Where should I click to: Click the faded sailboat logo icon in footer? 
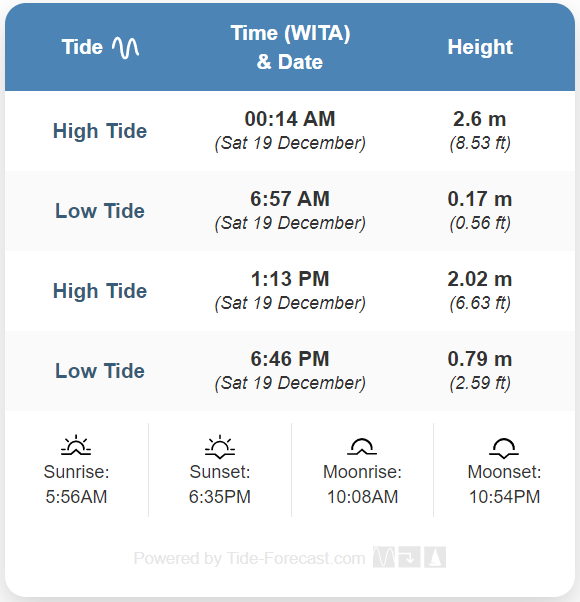tap(435, 557)
